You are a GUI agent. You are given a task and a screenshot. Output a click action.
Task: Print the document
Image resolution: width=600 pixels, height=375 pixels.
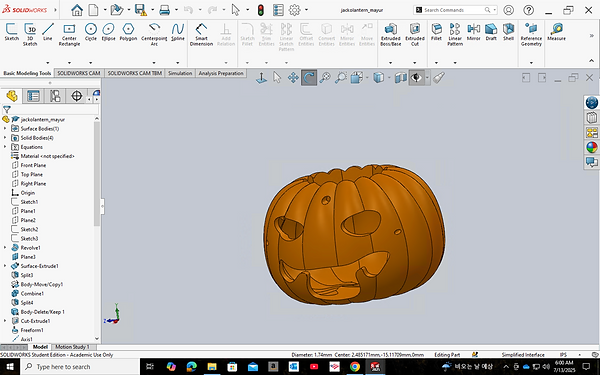pyautogui.click(x=165, y=10)
